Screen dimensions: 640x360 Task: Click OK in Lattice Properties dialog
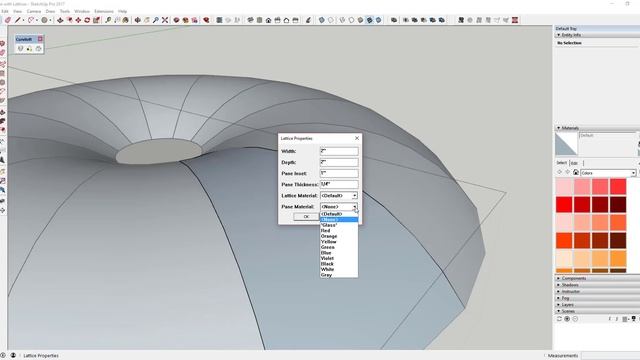coord(306,217)
